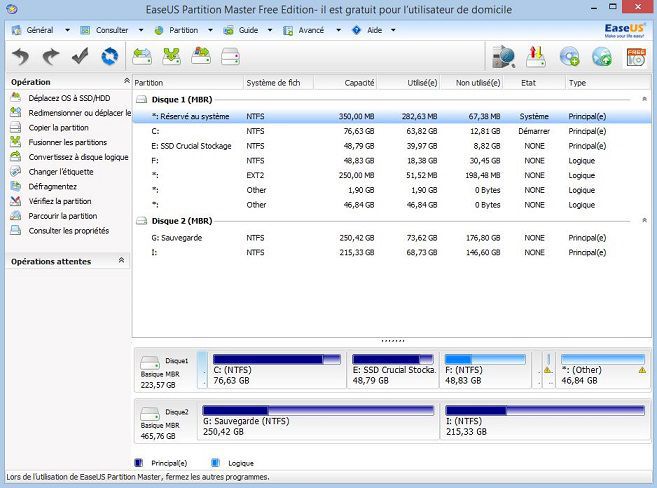Select Redimensionner ou déplacer operation
The image size is (657, 488).
tap(80, 113)
